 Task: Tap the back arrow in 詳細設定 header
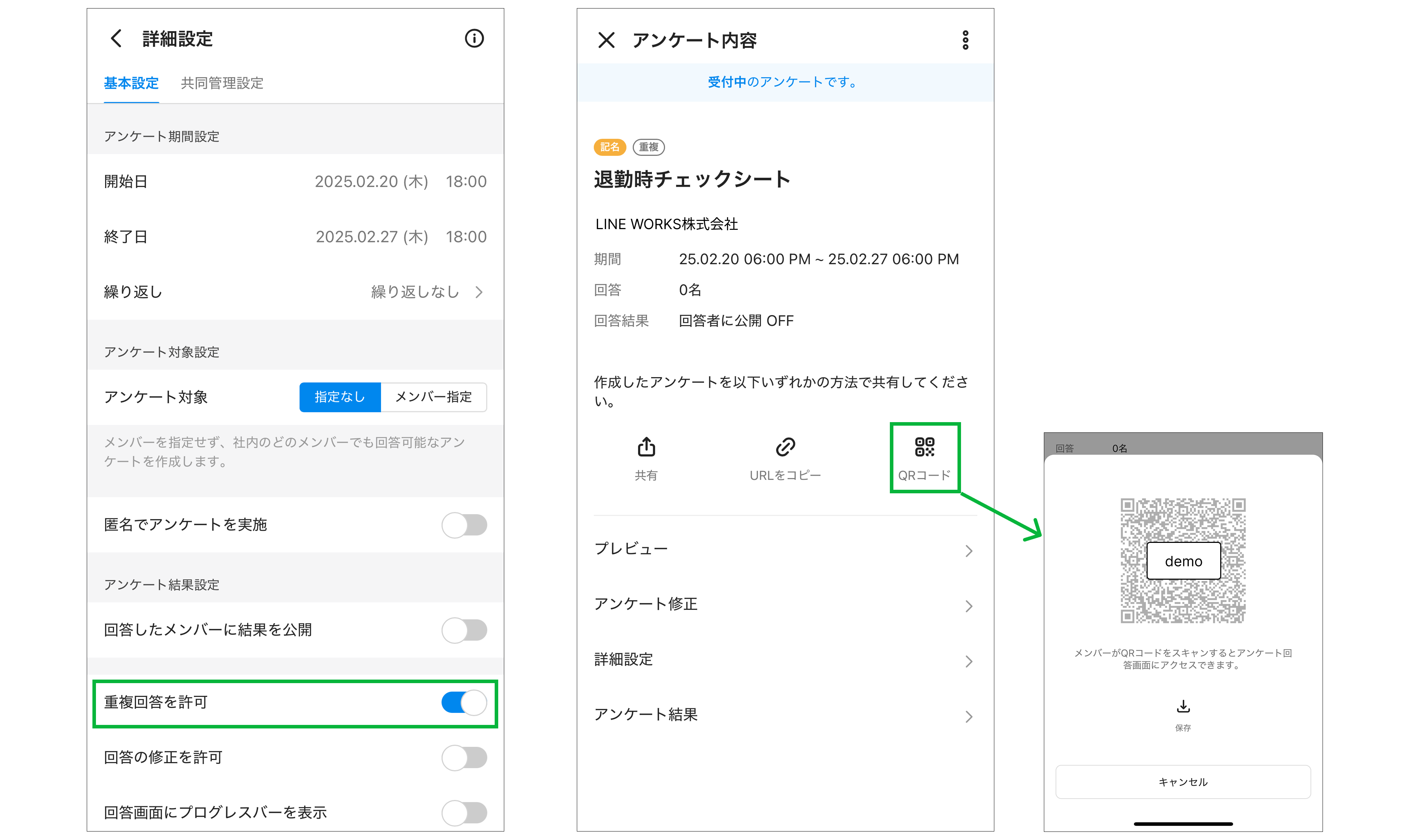(116, 39)
